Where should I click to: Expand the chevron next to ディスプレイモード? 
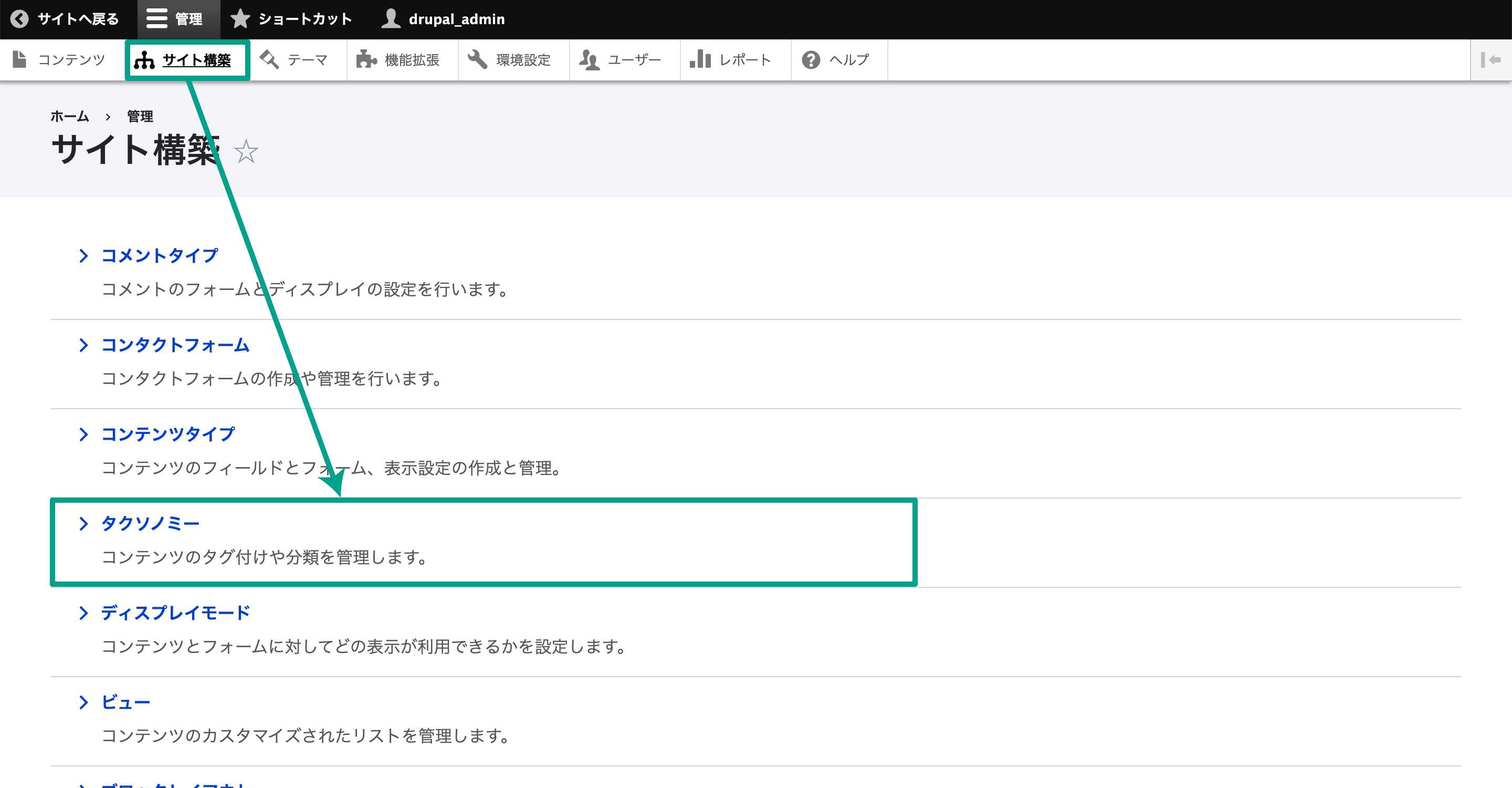(83, 613)
